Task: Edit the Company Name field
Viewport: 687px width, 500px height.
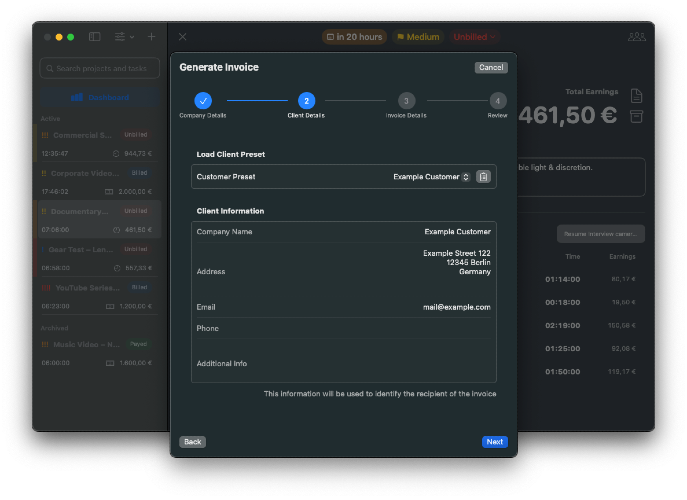Action: pyautogui.click(x=344, y=232)
